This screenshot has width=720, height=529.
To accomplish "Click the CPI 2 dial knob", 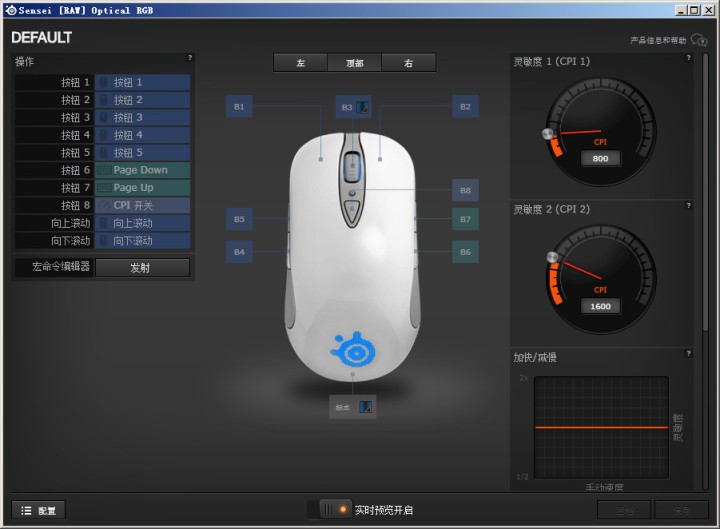I will [x=552, y=257].
